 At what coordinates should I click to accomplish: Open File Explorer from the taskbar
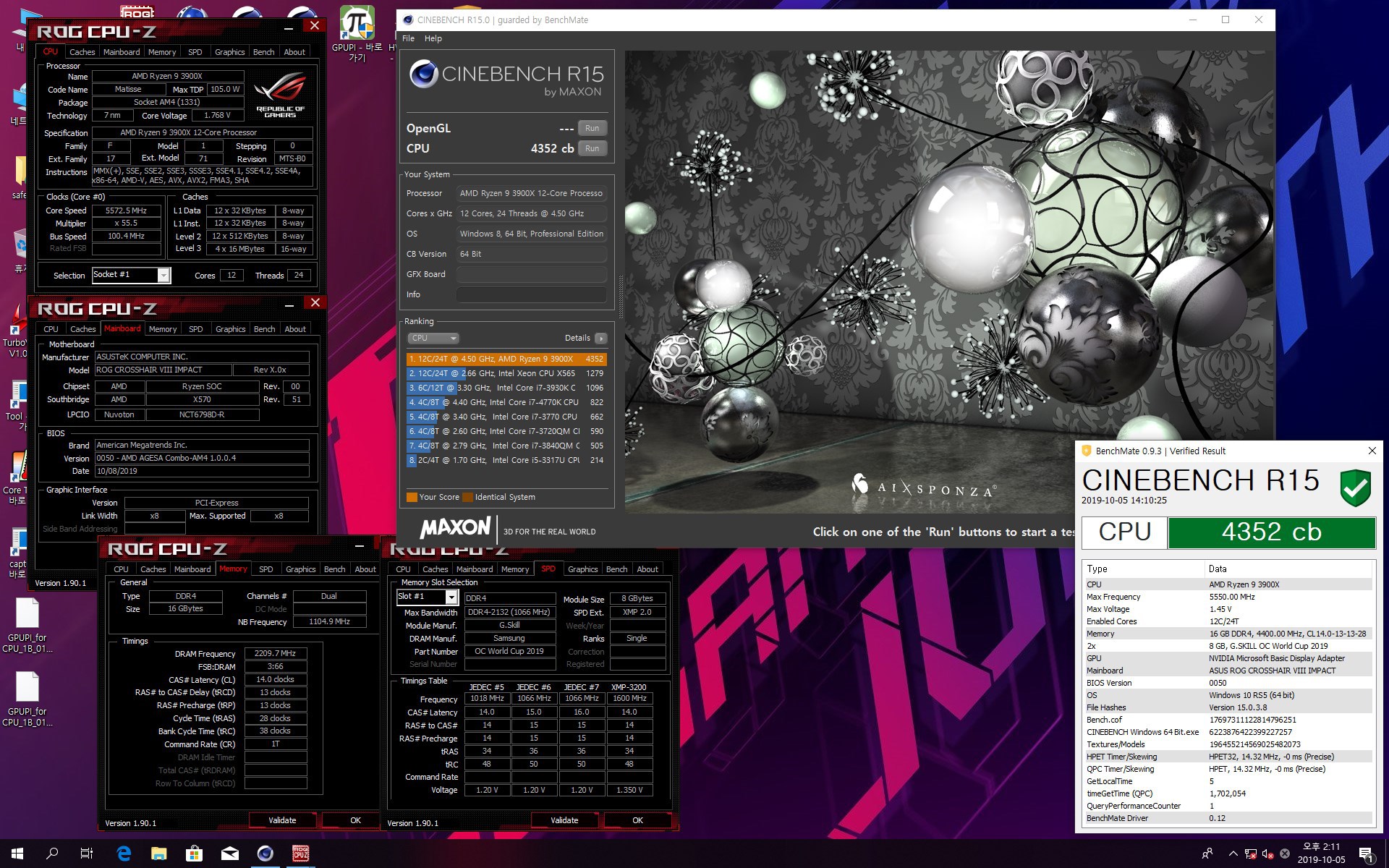(158, 854)
